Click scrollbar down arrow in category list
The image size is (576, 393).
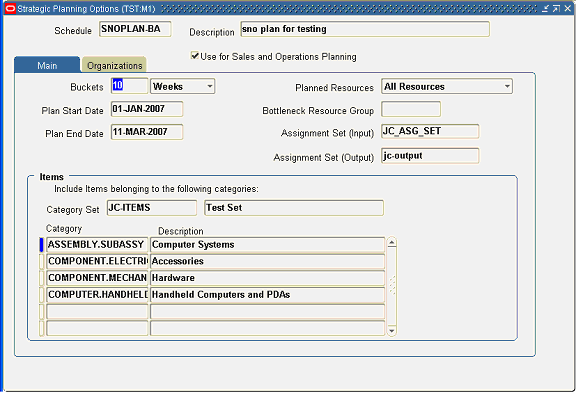[392, 330]
